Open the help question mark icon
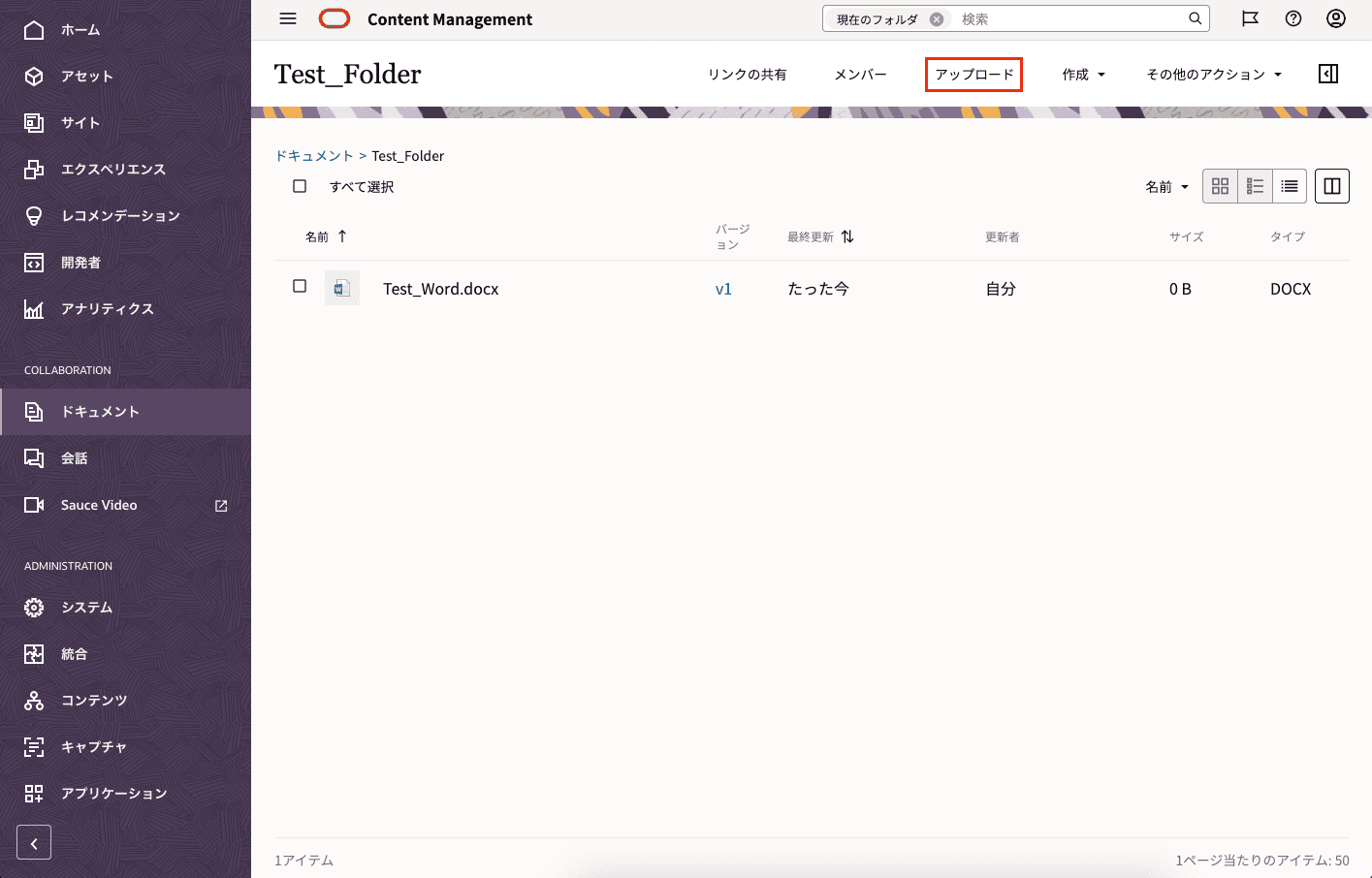1372x878 pixels. [1293, 19]
